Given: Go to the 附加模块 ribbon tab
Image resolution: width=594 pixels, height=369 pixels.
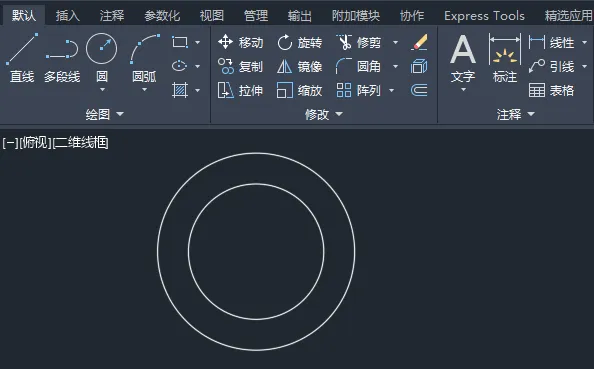Looking at the screenshot, I should (356, 16).
